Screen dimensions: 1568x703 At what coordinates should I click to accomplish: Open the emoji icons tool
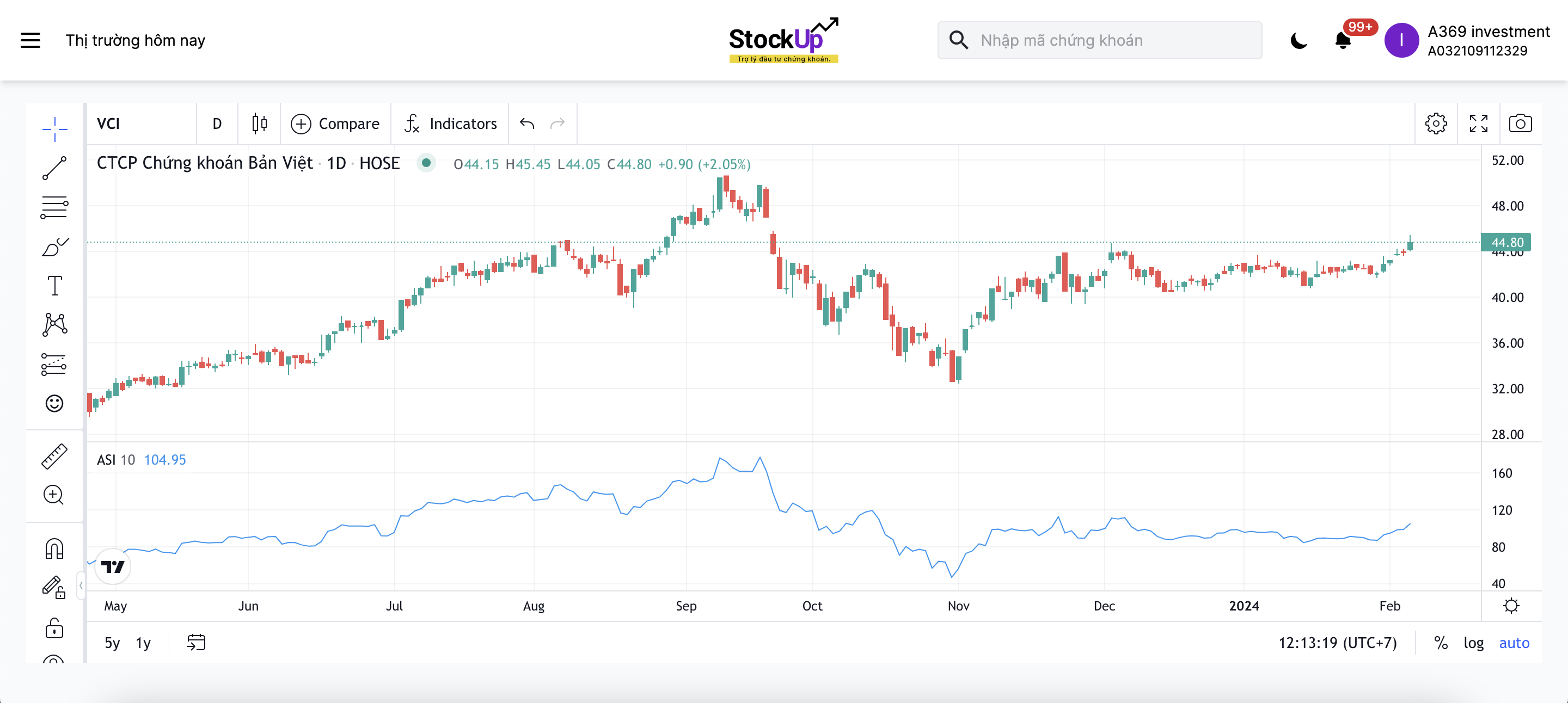[54, 403]
